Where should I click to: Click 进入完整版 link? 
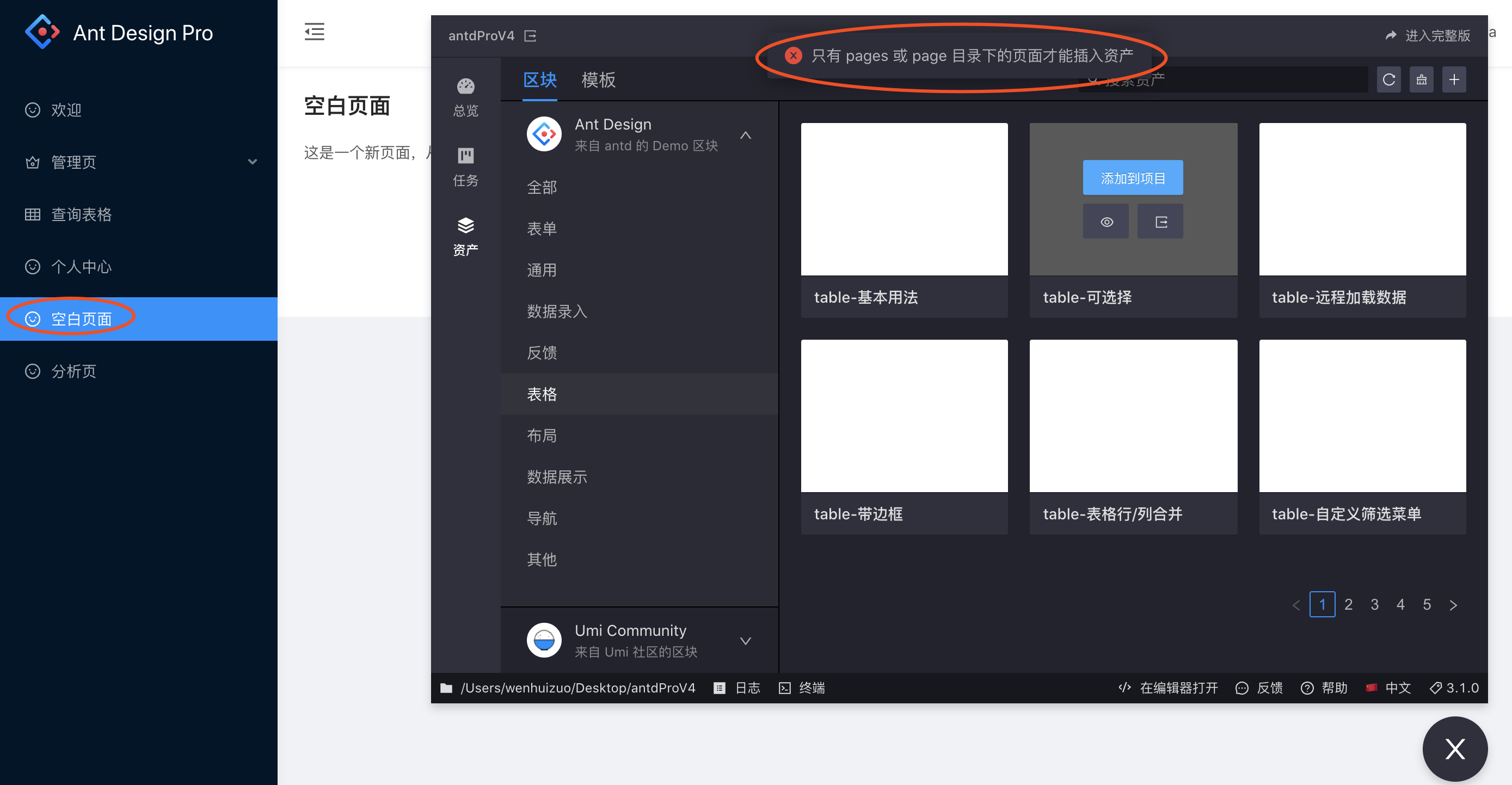click(x=1428, y=35)
